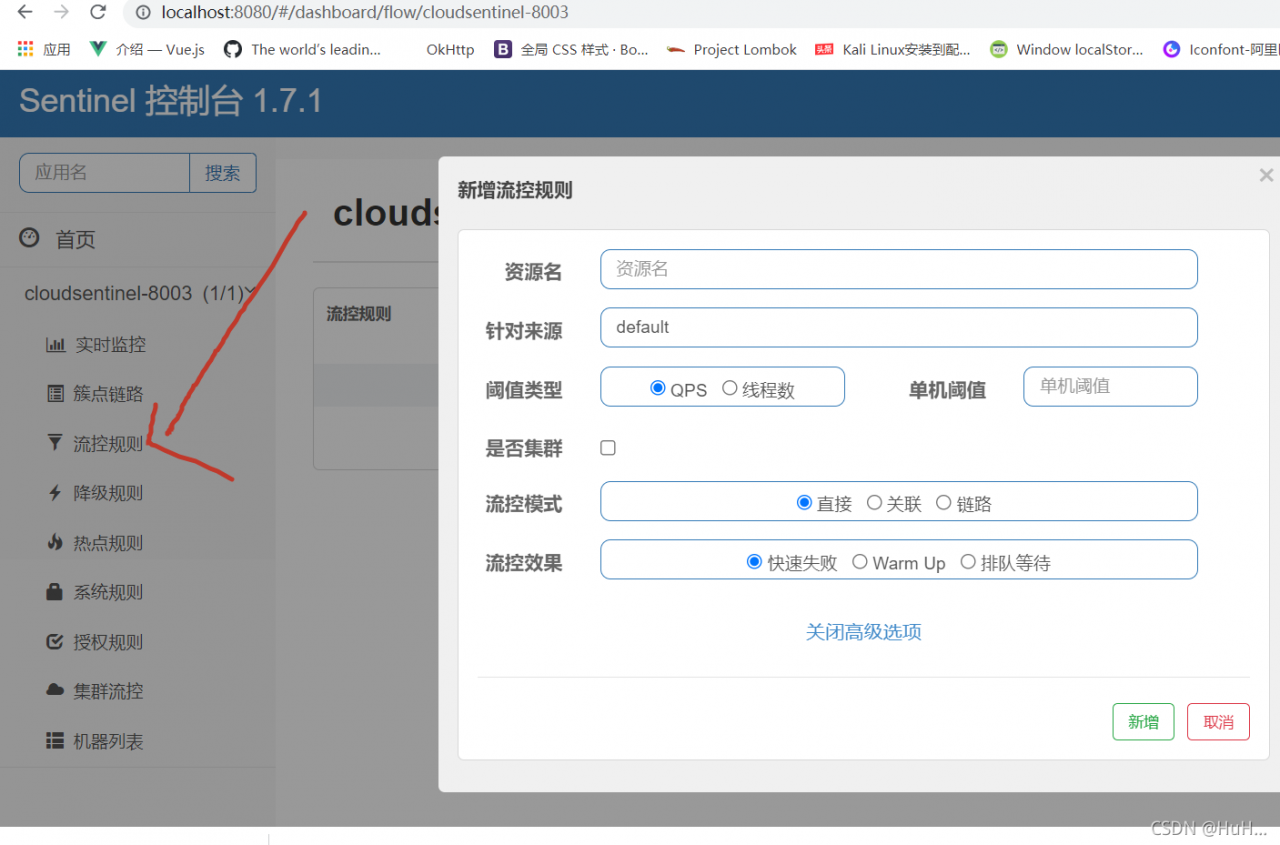
Task: Focus the 针对来源 default input
Action: point(899,327)
